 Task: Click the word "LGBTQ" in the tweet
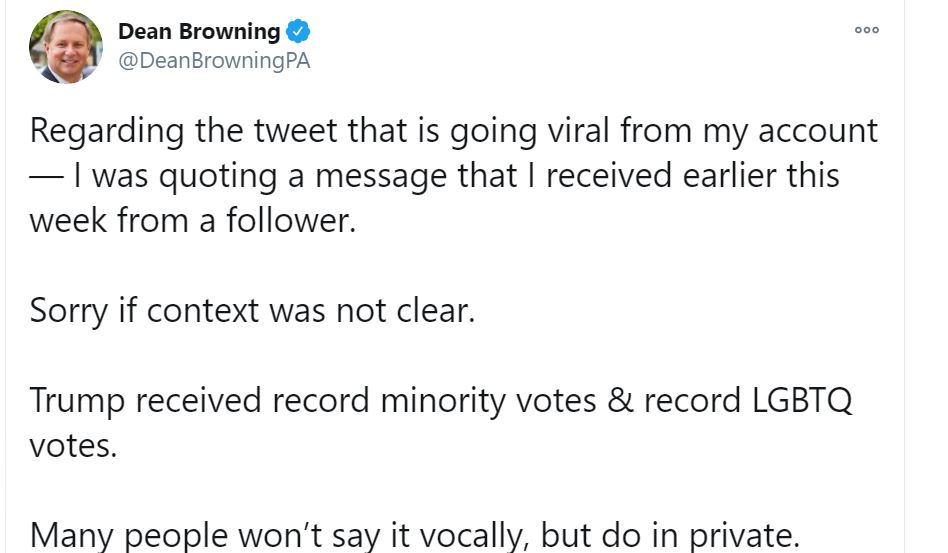[796, 400]
